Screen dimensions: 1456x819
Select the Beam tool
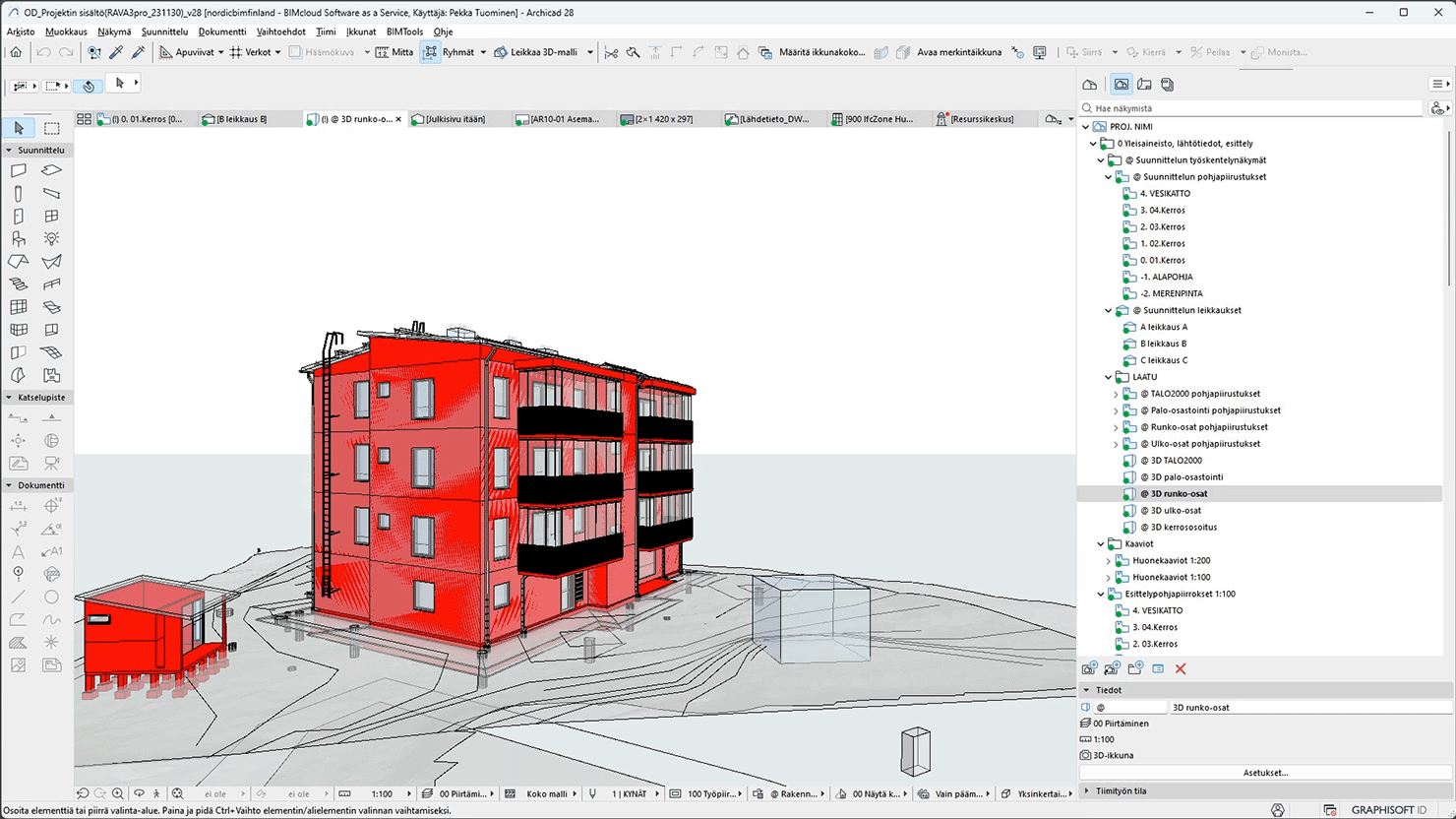(52, 193)
